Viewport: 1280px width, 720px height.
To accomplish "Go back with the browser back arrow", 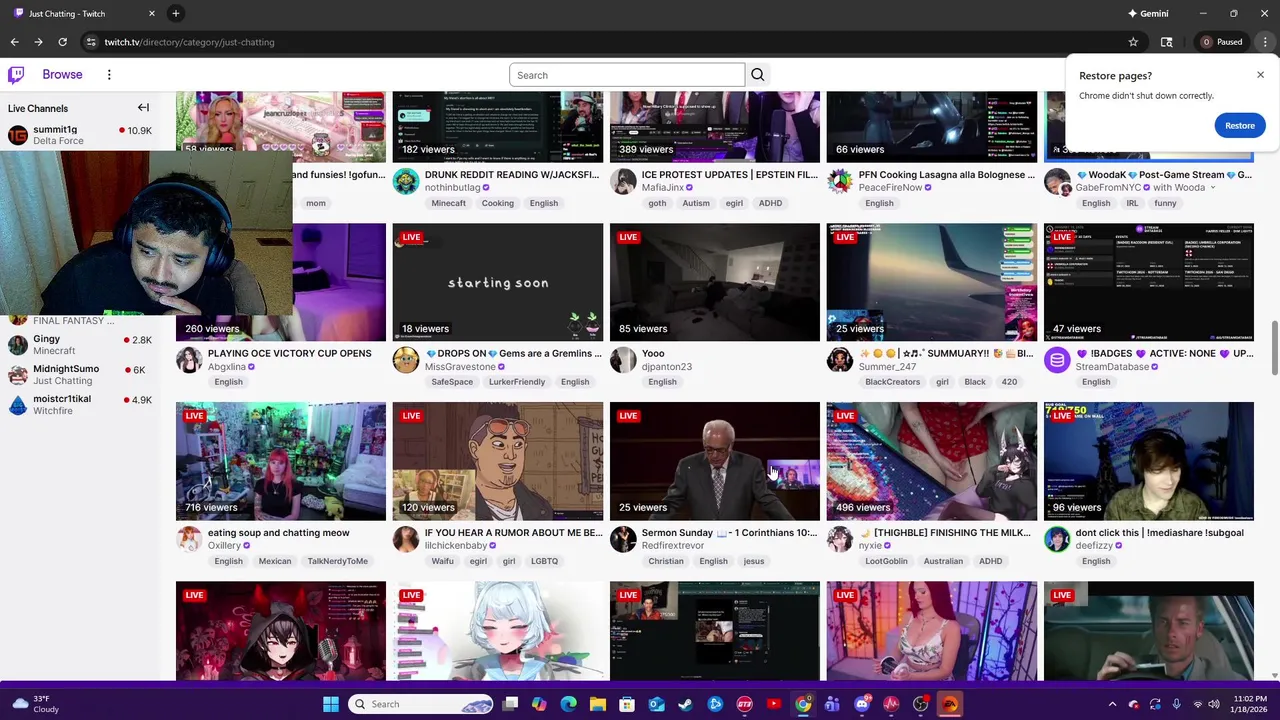I will (x=14, y=42).
